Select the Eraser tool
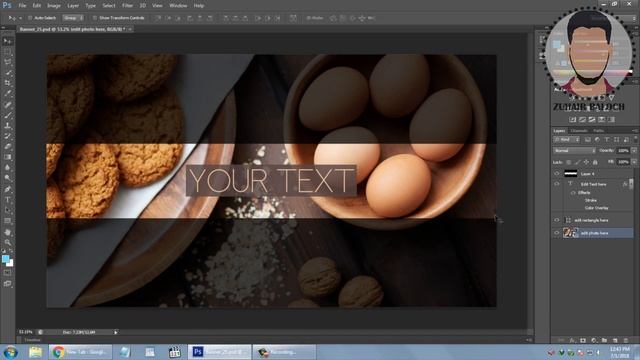The image size is (640, 360). (7, 147)
